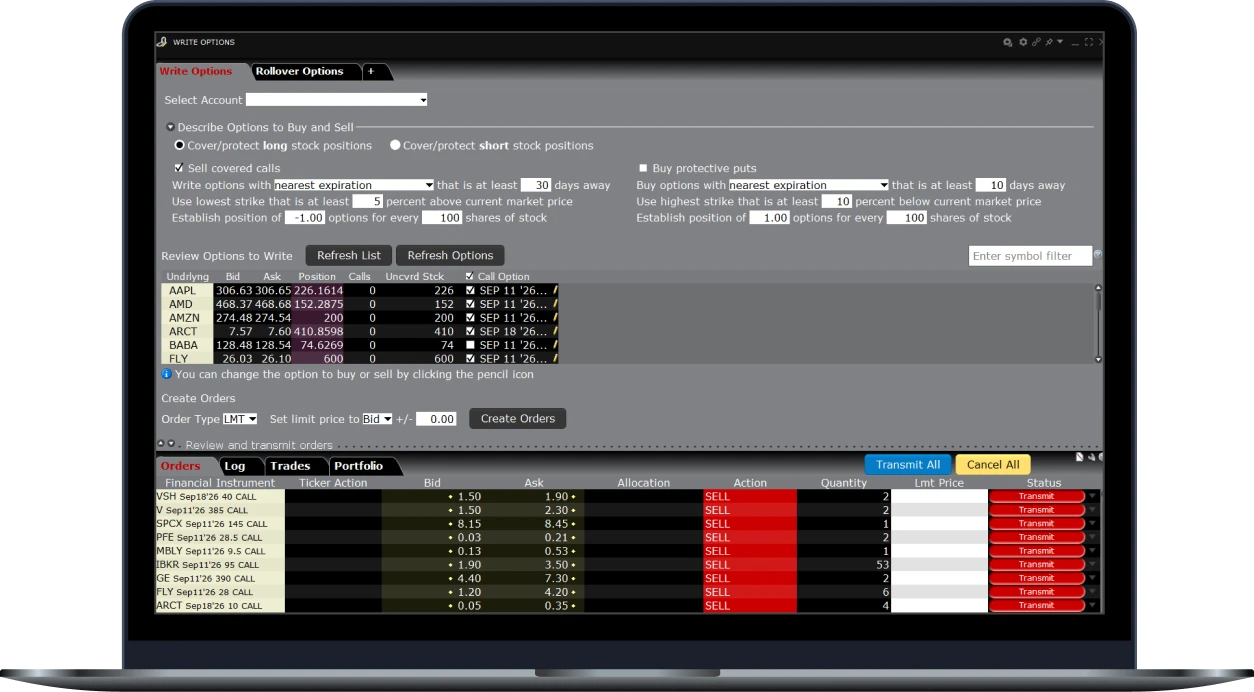Click pencil icon in AMD row
1254x692 pixels.
pyautogui.click(x=555, y=304)
